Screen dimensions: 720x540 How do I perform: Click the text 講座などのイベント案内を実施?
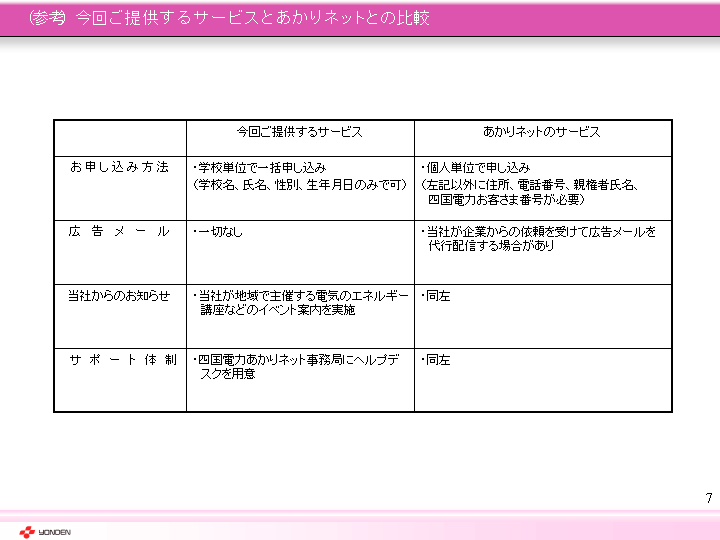[x=278, y=310]
